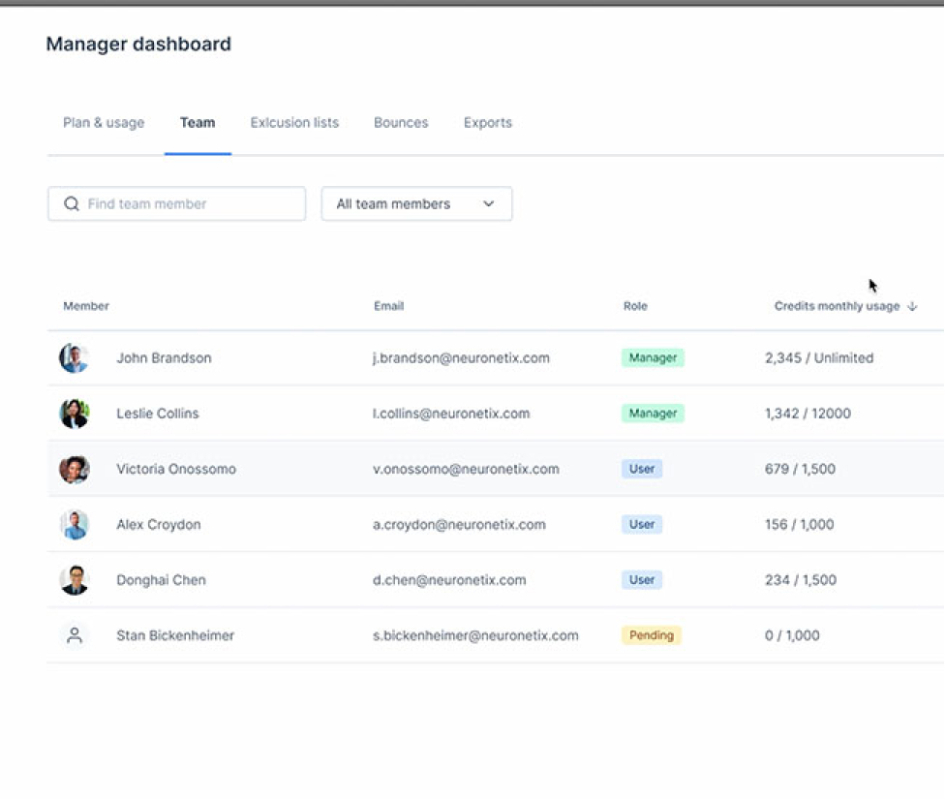Click Stan Bickenheimer's placeholder user icon
The height and width of the screenshot is (800, 945).
pos(74,635)
